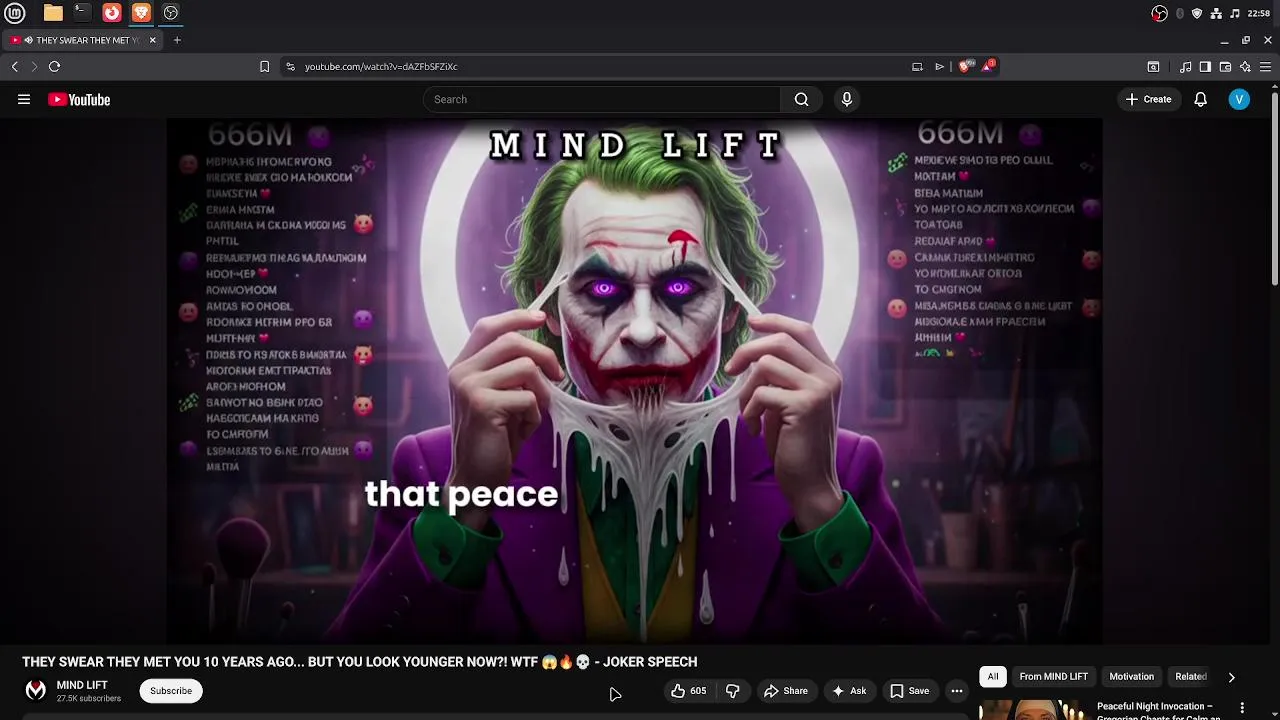Image resolution: width=1280 pixels, height=720 pixels.
Task: Ask about this video
Action: coord(849,691)
